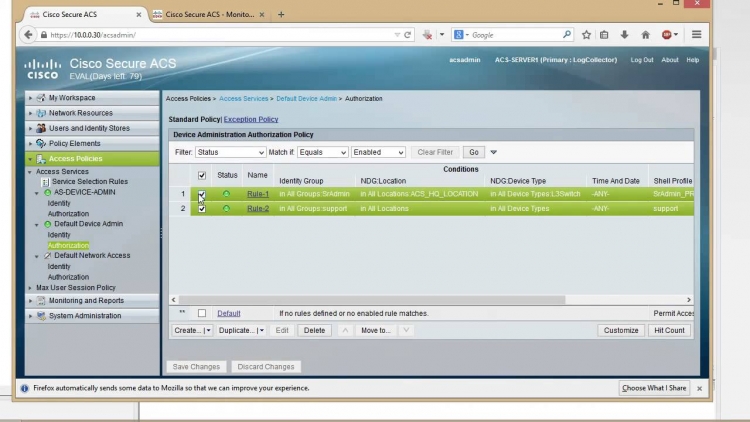
Task: Uncheck the Rule-1 checkbox
Action: coord(202,194)
